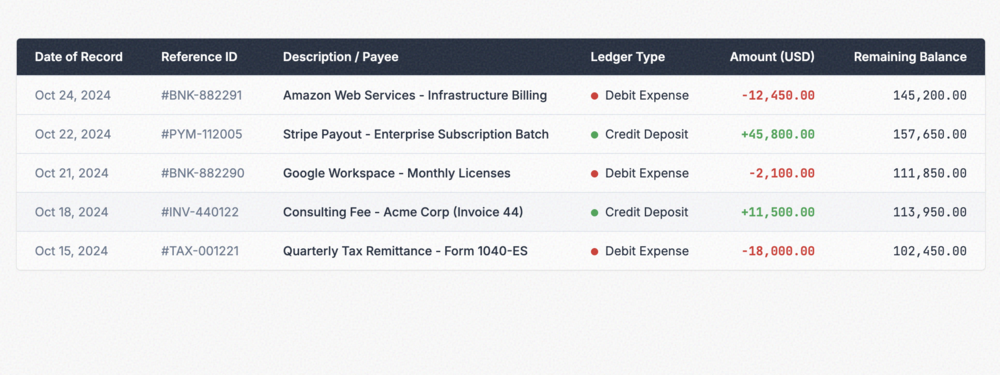This screenshot has width=1000, height=375.
Task: Click the Ledger Type column header
Action: click(628, 57)
